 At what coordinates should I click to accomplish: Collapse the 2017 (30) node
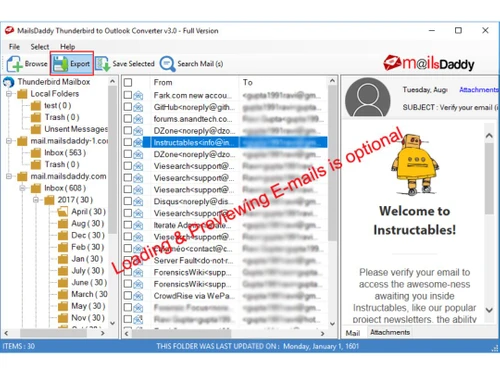[x=36, y=200]
